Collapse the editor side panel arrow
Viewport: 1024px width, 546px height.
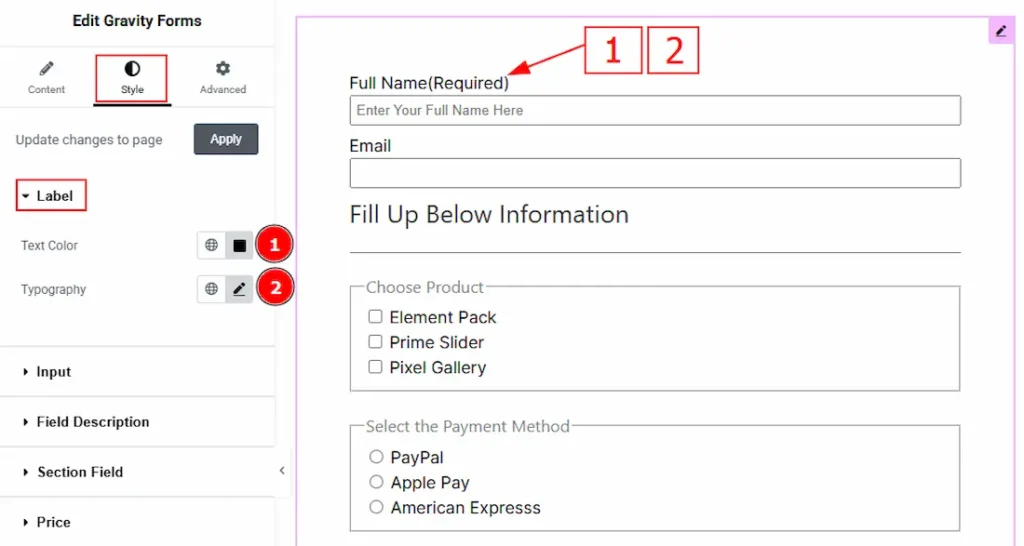coord(282,470)
